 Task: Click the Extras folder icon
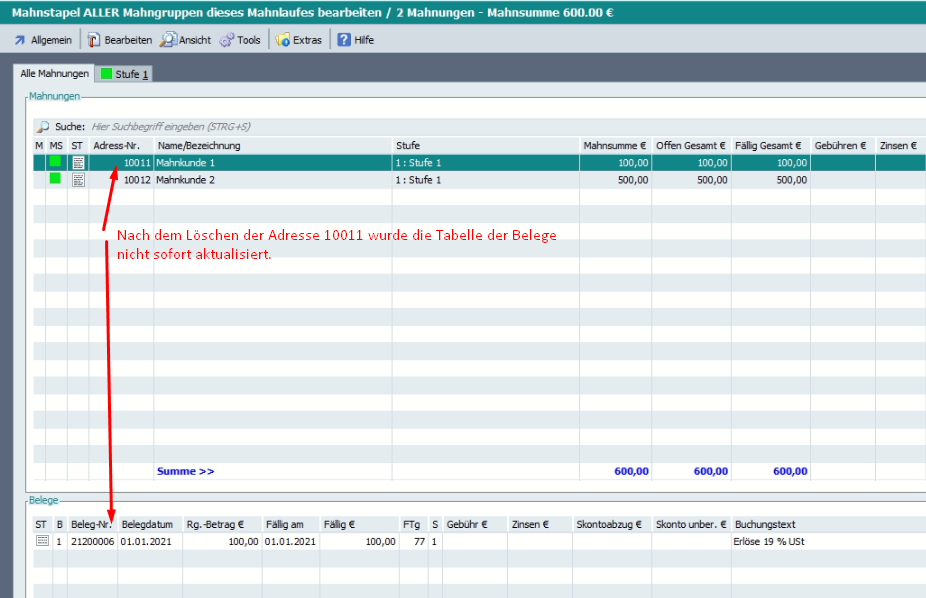[283, 40]
